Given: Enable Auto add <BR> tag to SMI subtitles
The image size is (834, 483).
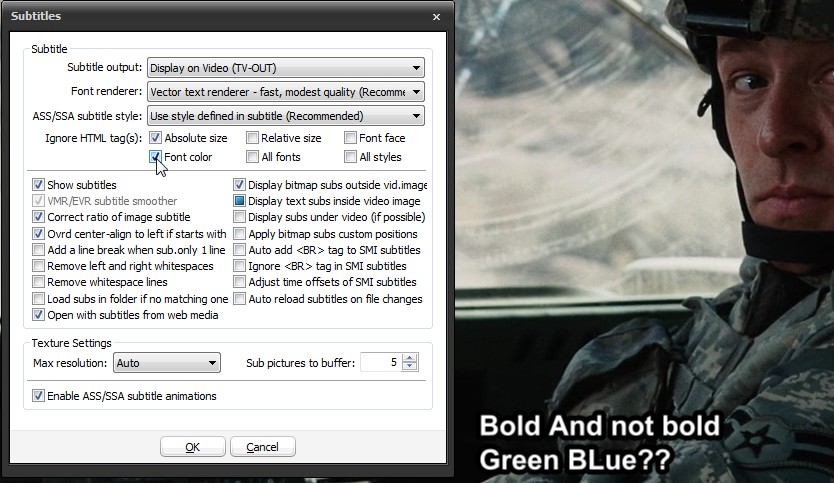Looking at the screenshot, I should (239, 249).
